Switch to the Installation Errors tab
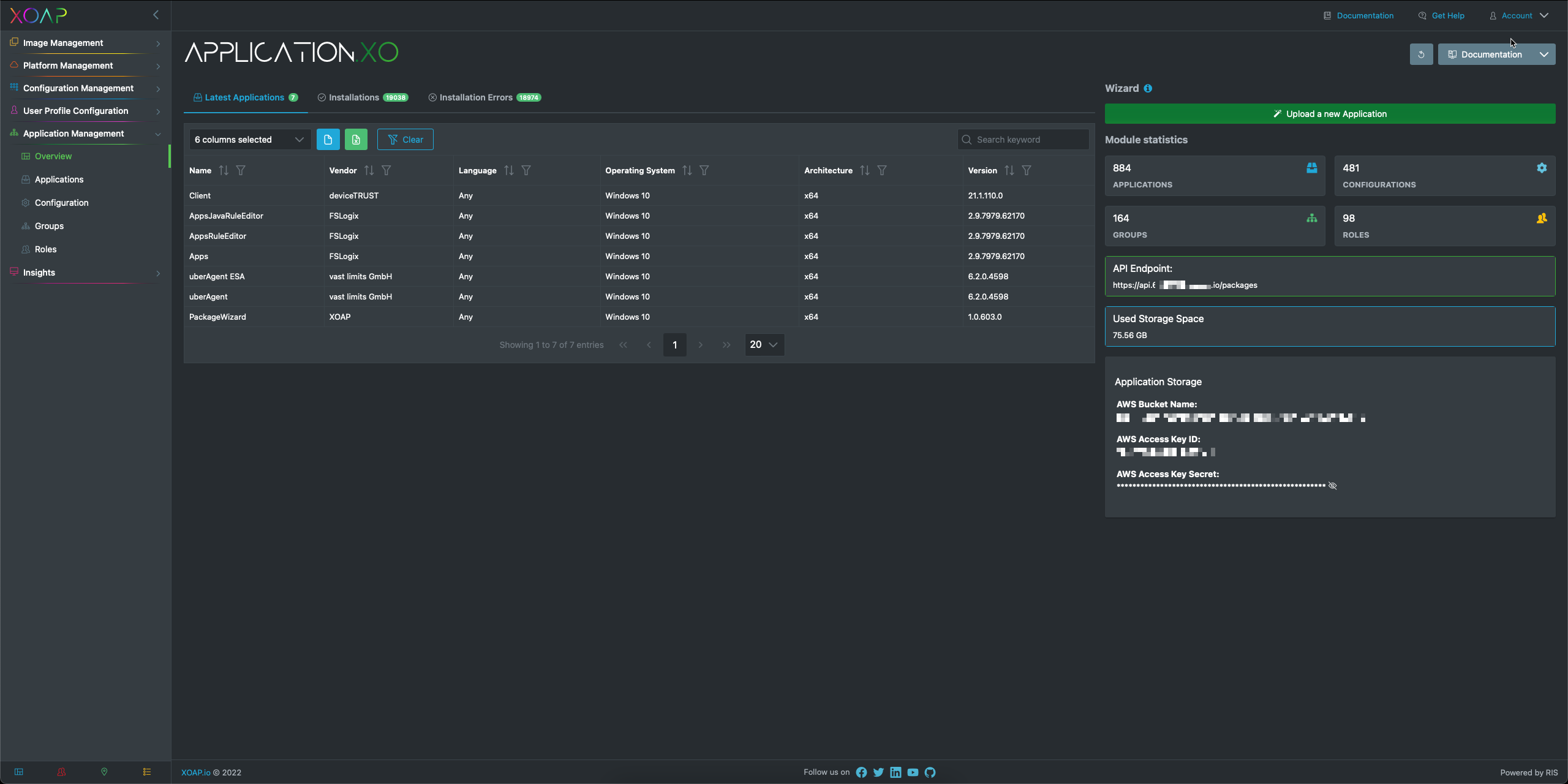1568x784 pixels. pyautogui.click(x=484, y=97)
